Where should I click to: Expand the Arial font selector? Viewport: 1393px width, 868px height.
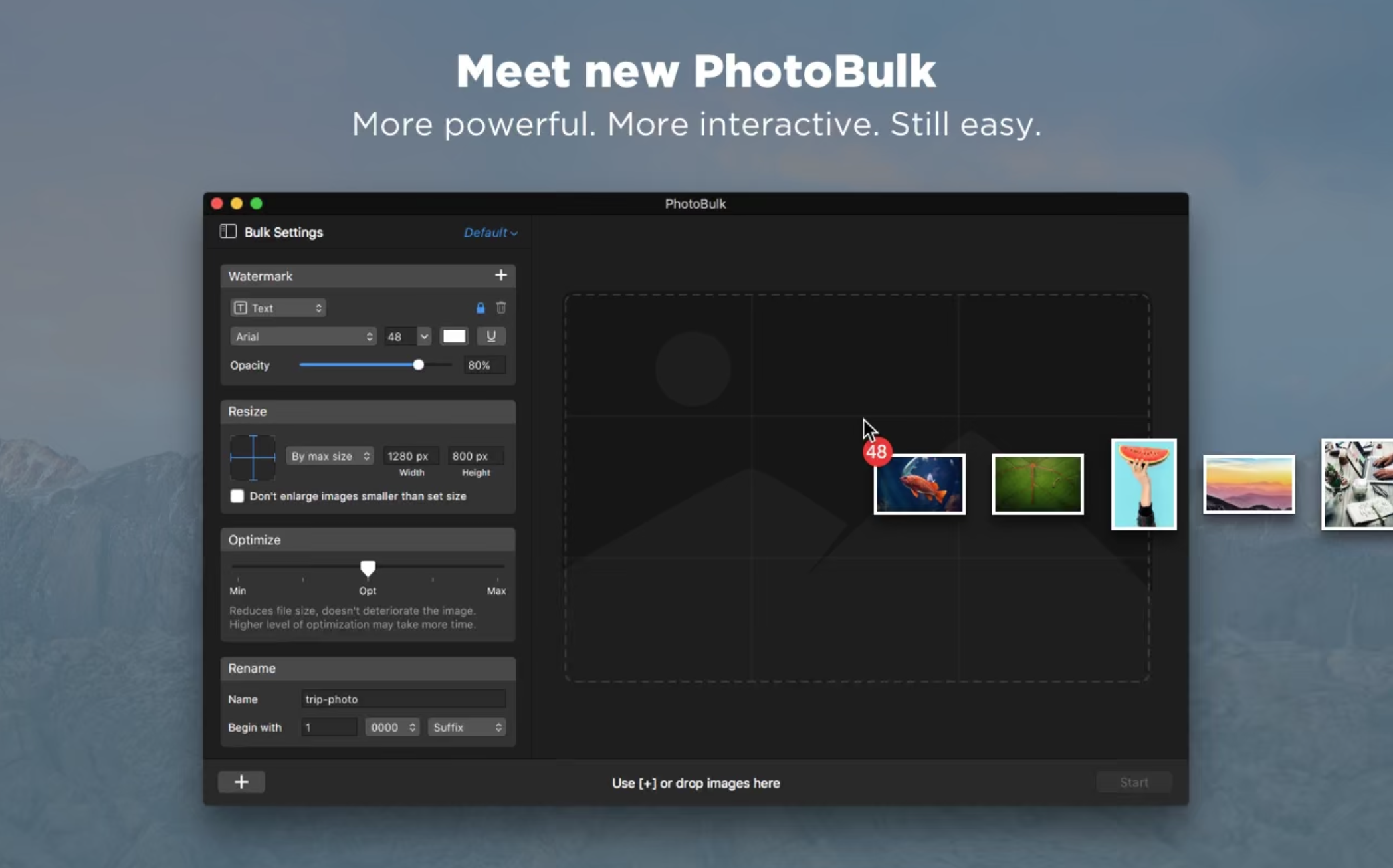coord(303,337)
